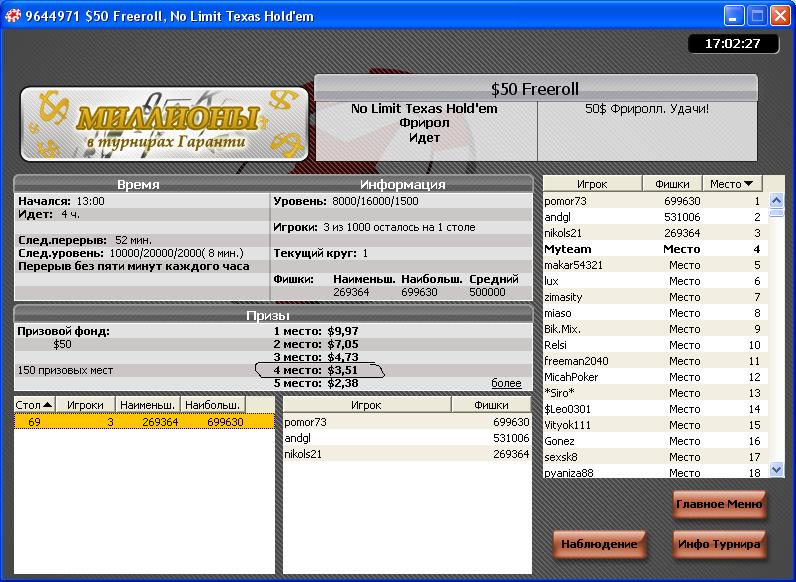Click the poker chip icon in title bar

(12, 16)
